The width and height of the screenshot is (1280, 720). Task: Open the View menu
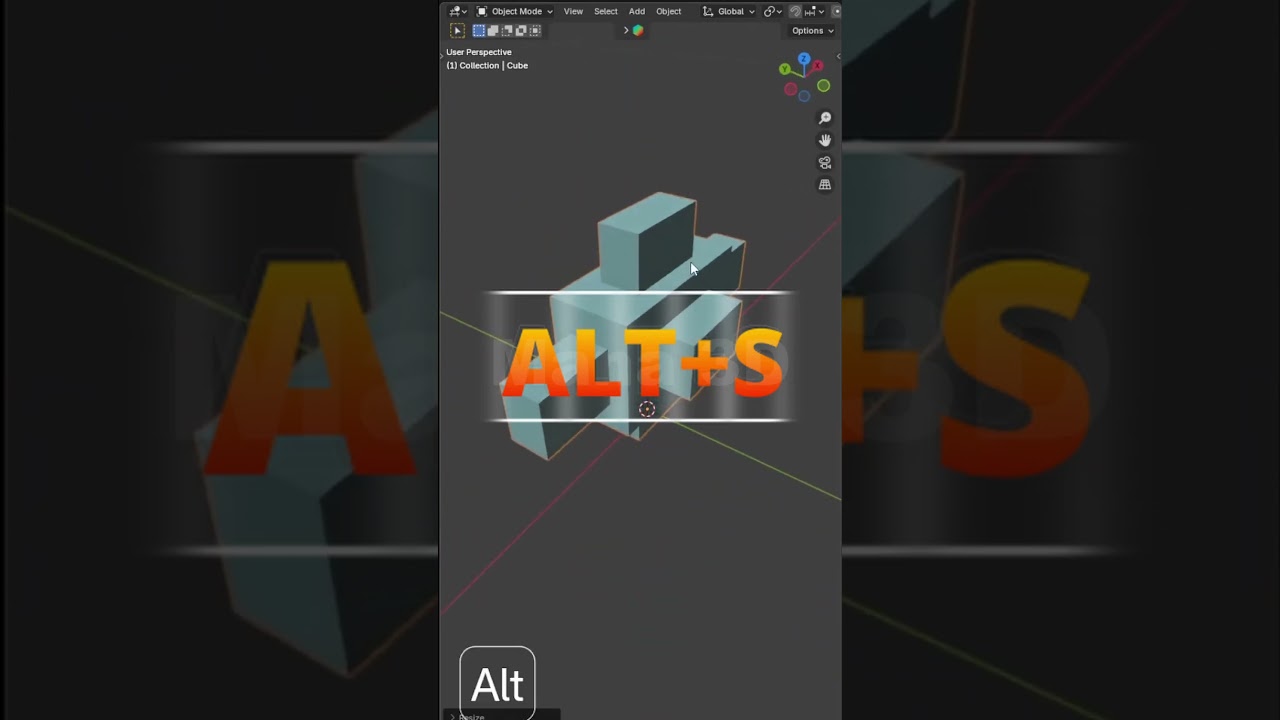click(573, 12)
